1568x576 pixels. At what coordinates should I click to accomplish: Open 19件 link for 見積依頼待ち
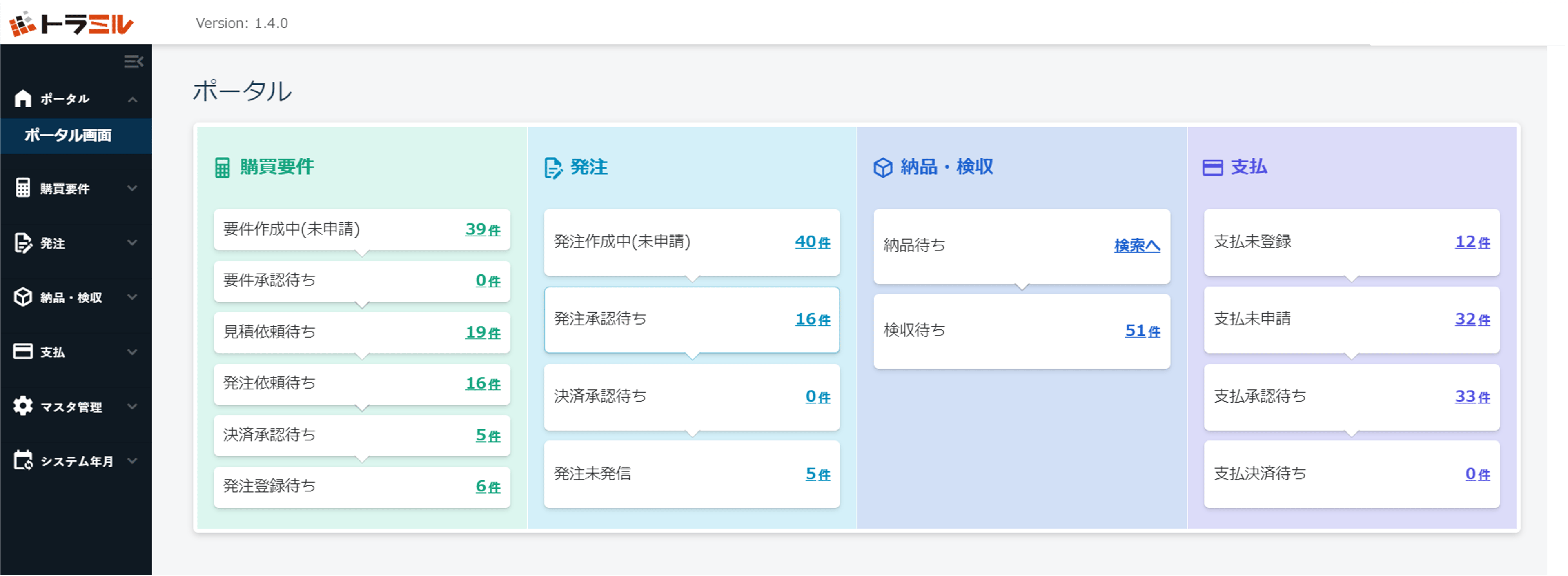point(483,332)
